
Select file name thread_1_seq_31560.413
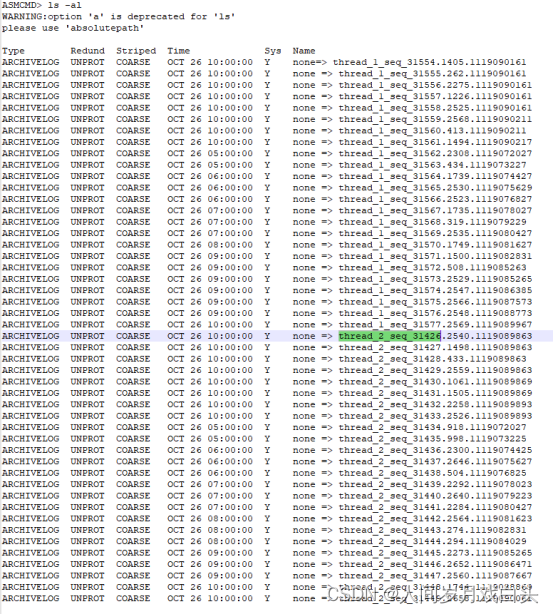click(432, 130)
